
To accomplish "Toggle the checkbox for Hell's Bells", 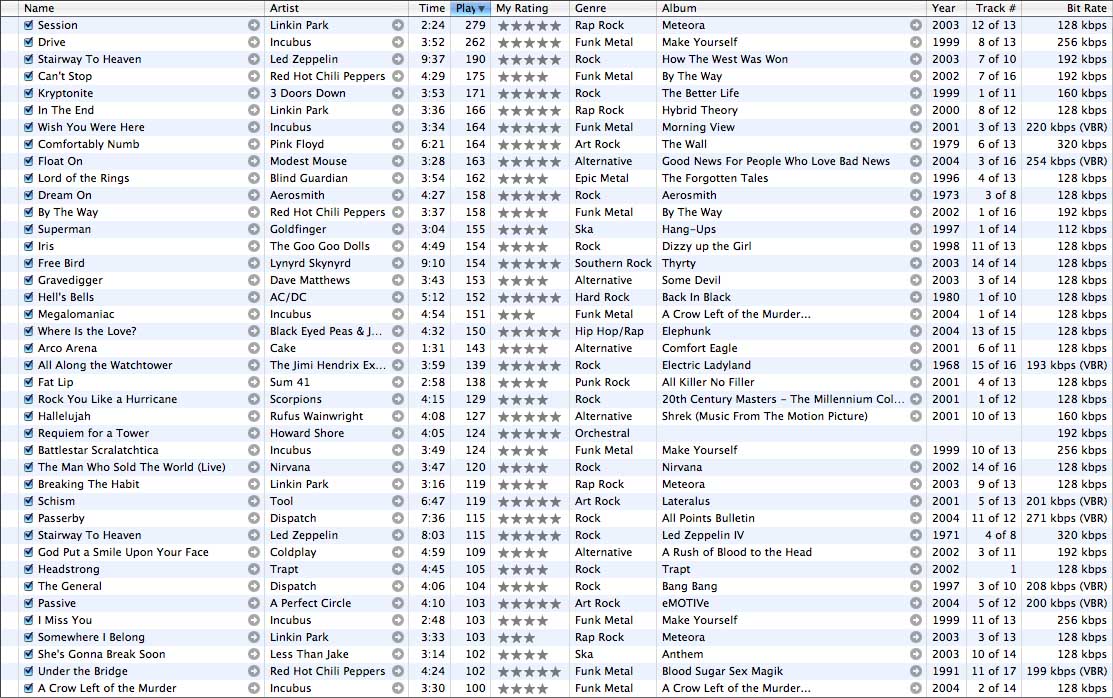I will pyautogui.click(x=28, y=297).
